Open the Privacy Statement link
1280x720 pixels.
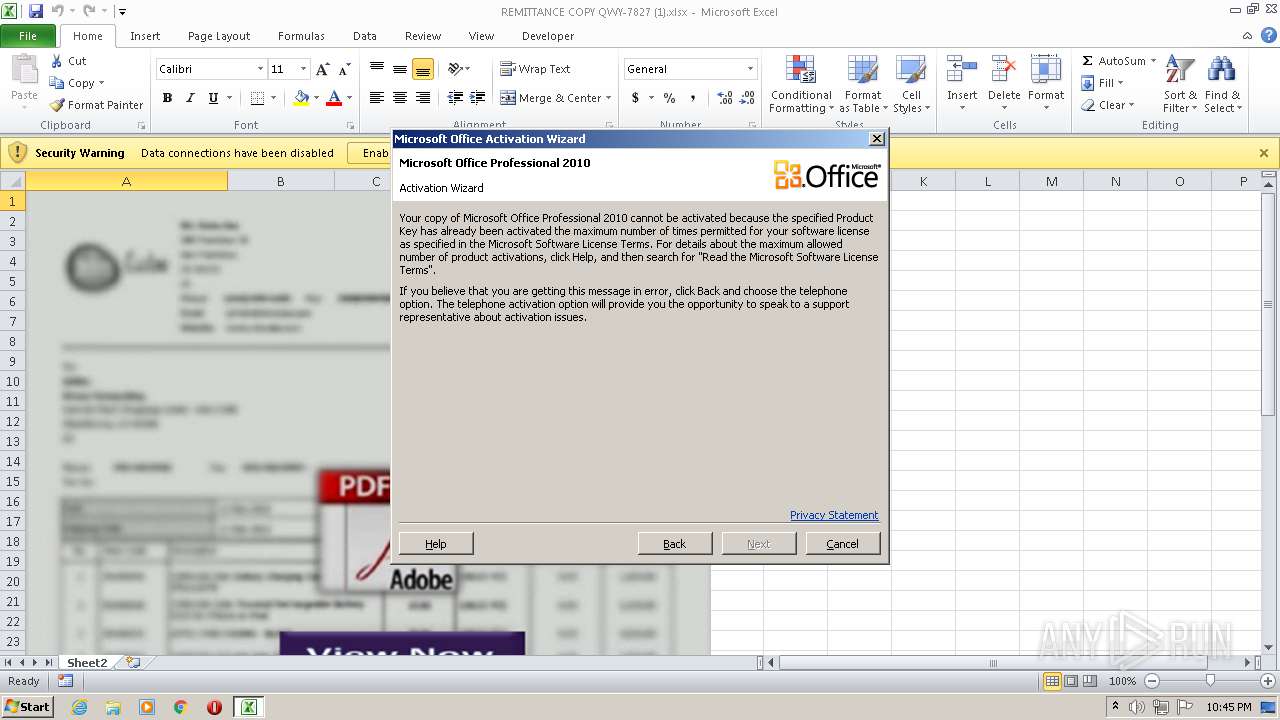[834, 515]
